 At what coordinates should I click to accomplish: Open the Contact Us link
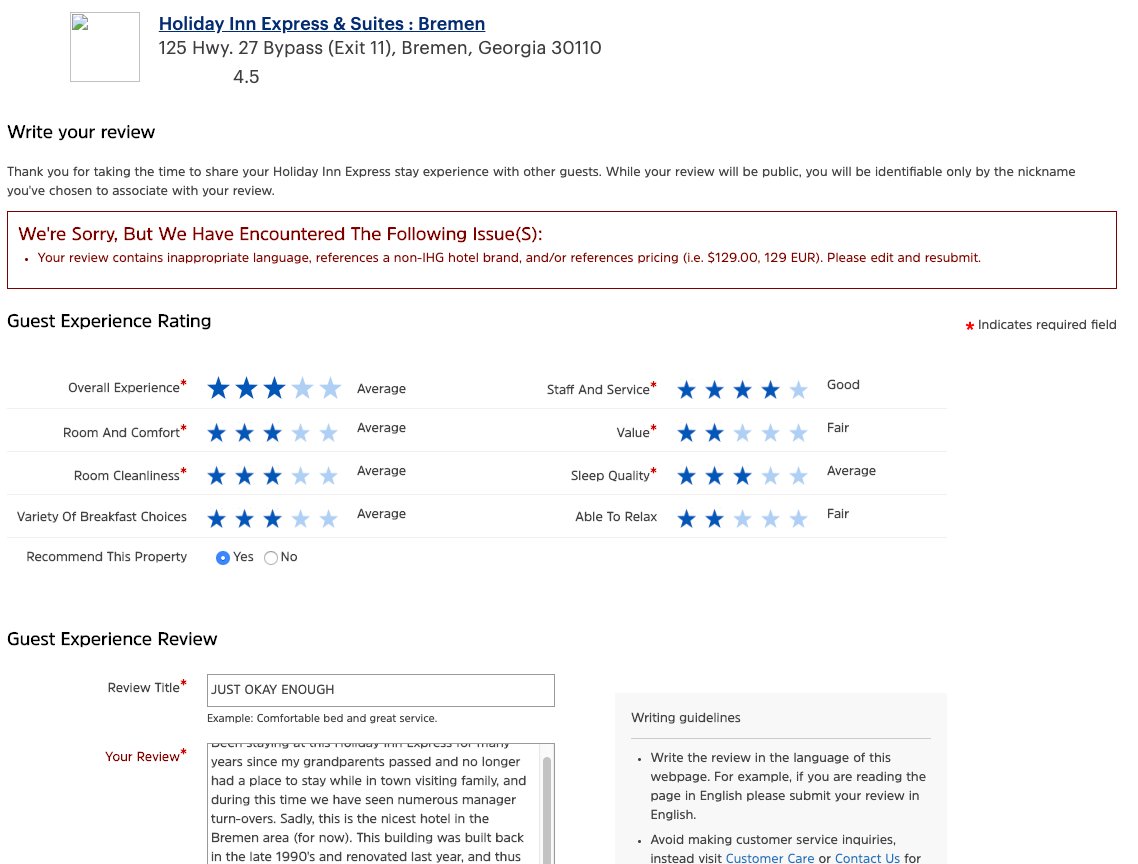[867, 857]
